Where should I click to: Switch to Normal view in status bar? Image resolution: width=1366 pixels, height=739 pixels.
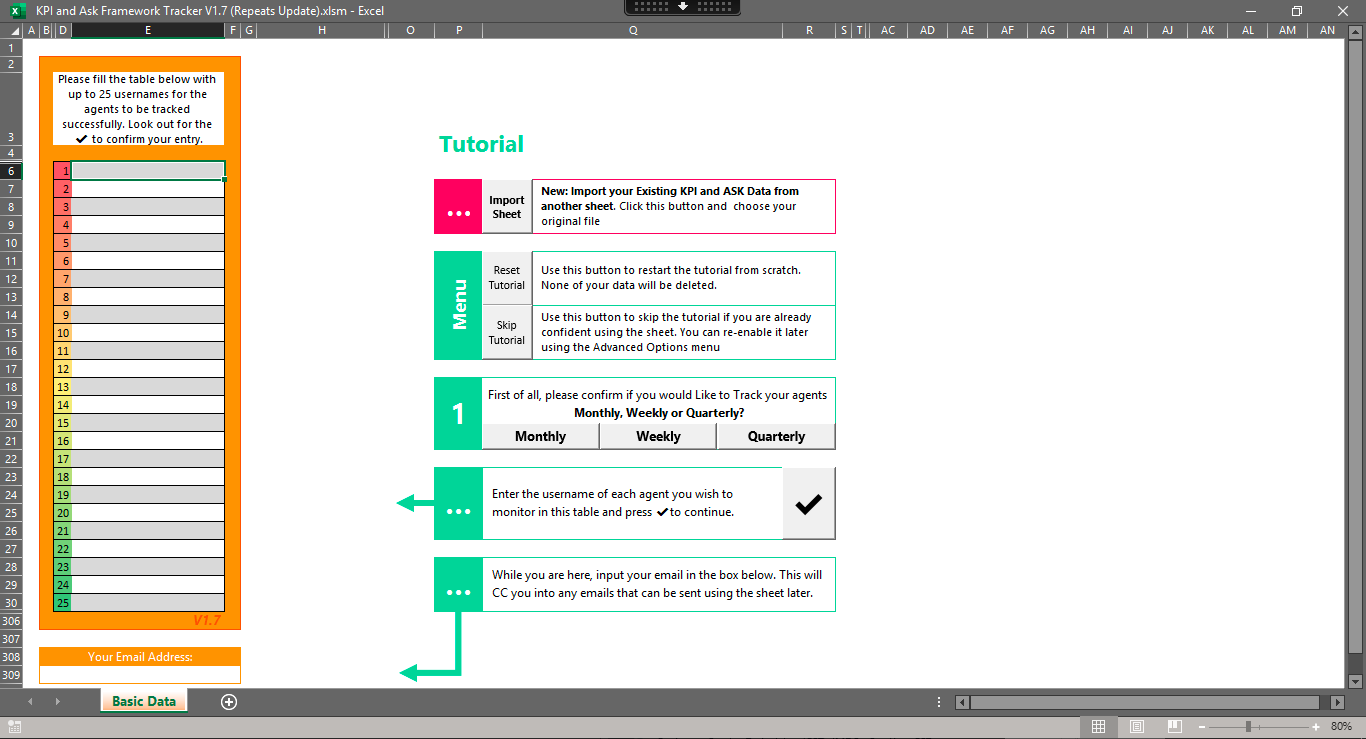[1098, 727]
